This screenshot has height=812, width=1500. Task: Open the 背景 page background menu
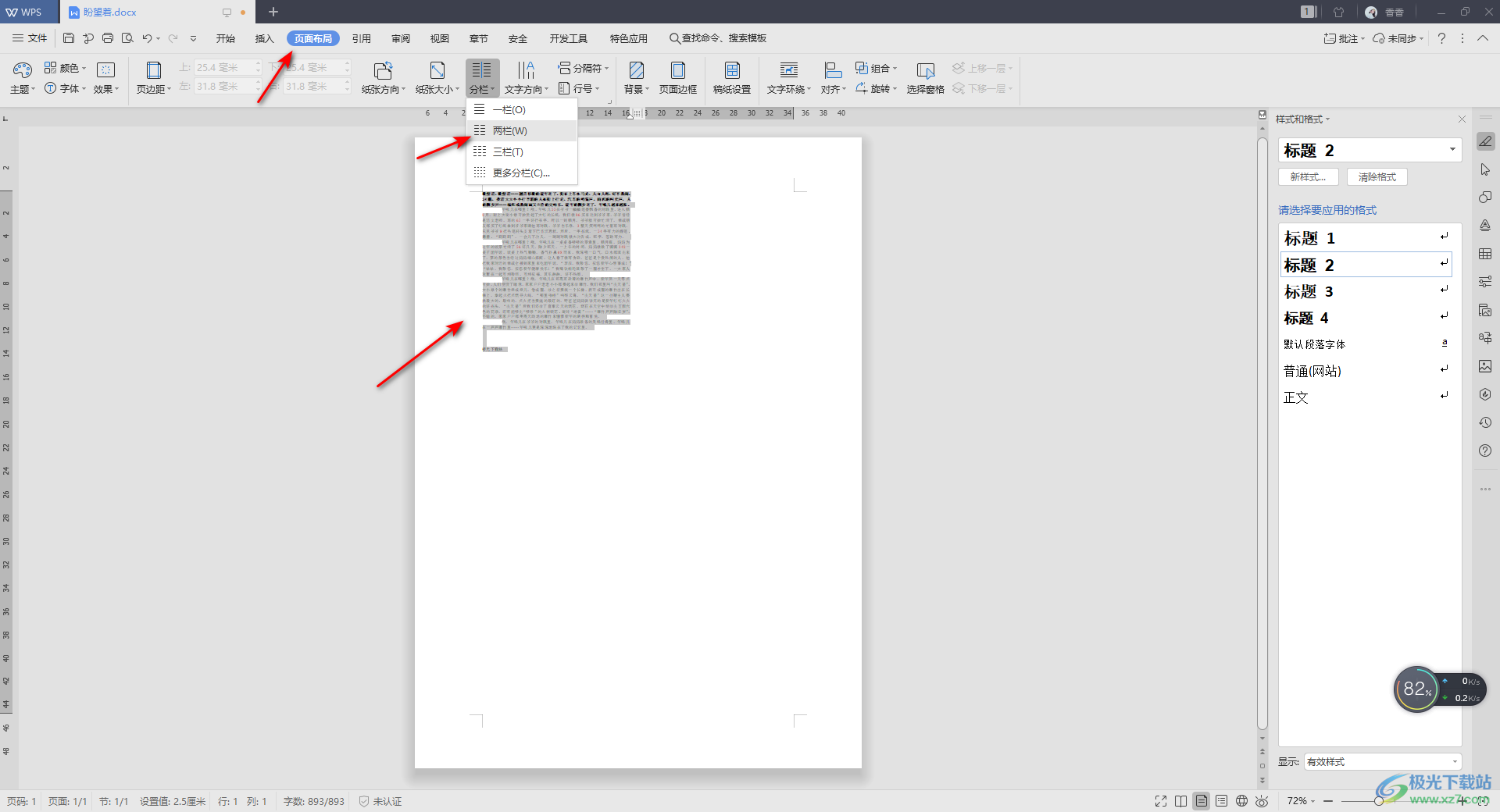637,78
